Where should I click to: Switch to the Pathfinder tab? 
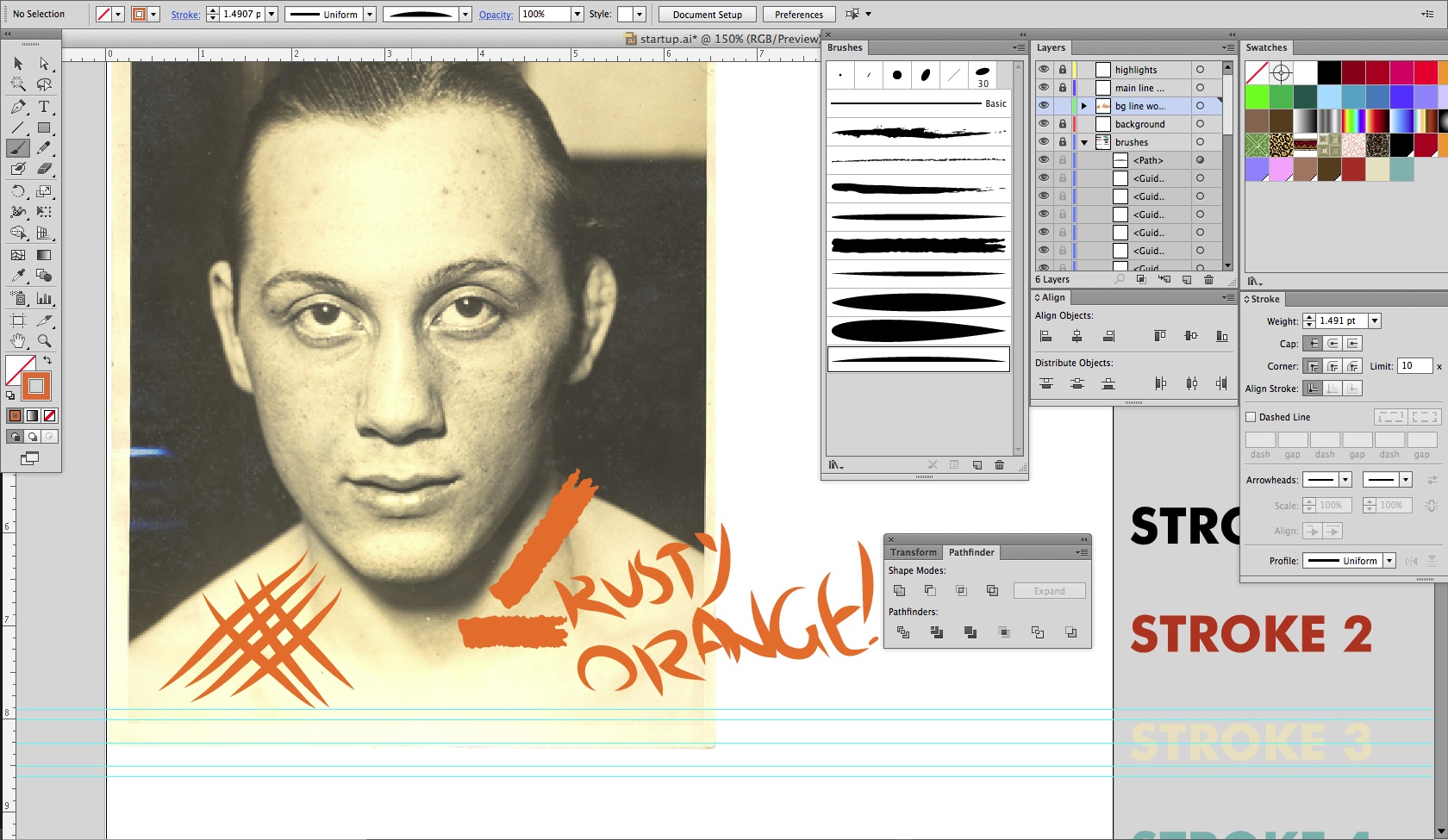(971, 552)
